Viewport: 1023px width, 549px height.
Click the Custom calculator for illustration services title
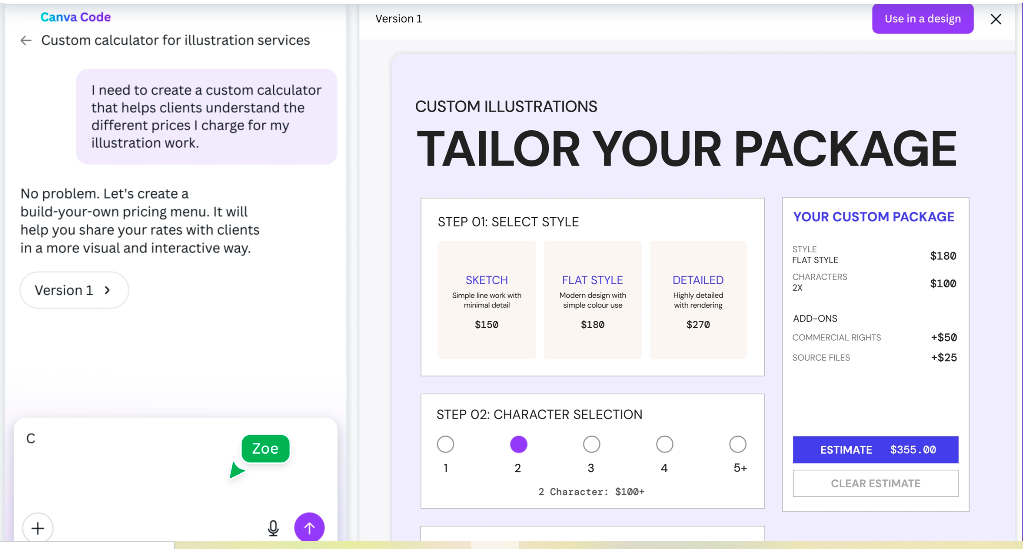coord(176,40)
